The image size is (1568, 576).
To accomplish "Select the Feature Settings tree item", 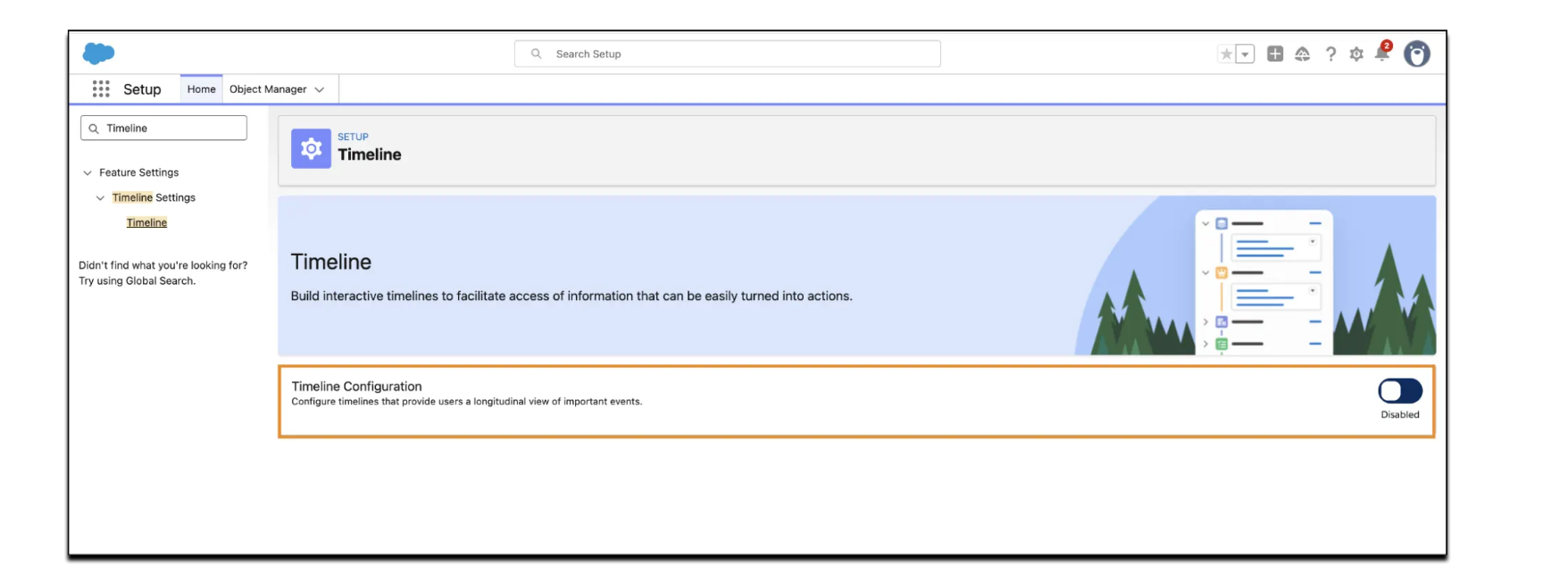I will pos(139,172).
